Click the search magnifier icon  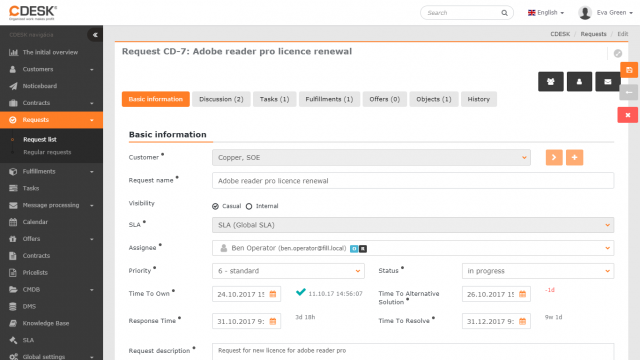point(504,13)
